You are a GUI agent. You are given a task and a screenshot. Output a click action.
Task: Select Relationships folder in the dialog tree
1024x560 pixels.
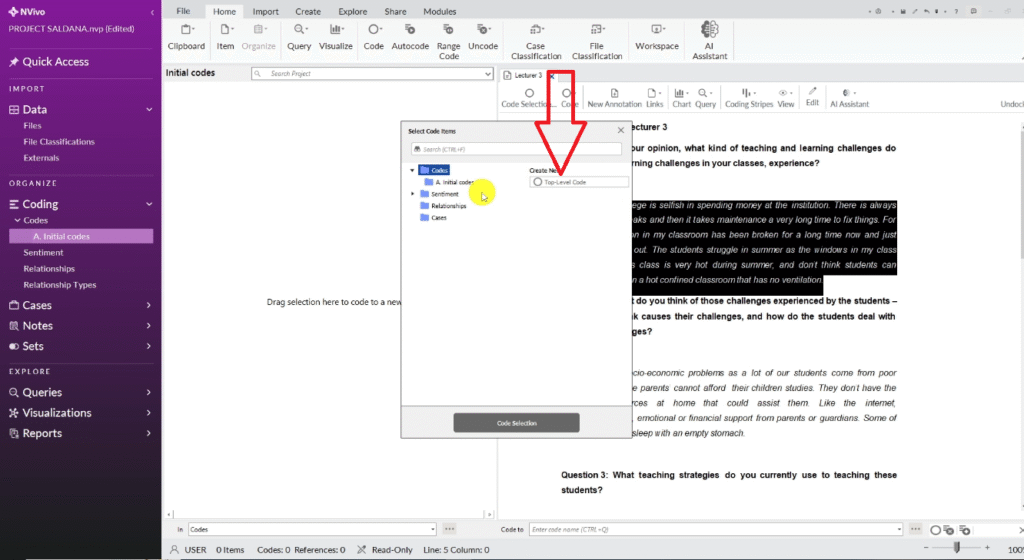pyautogui.click(x=448, y=205)
